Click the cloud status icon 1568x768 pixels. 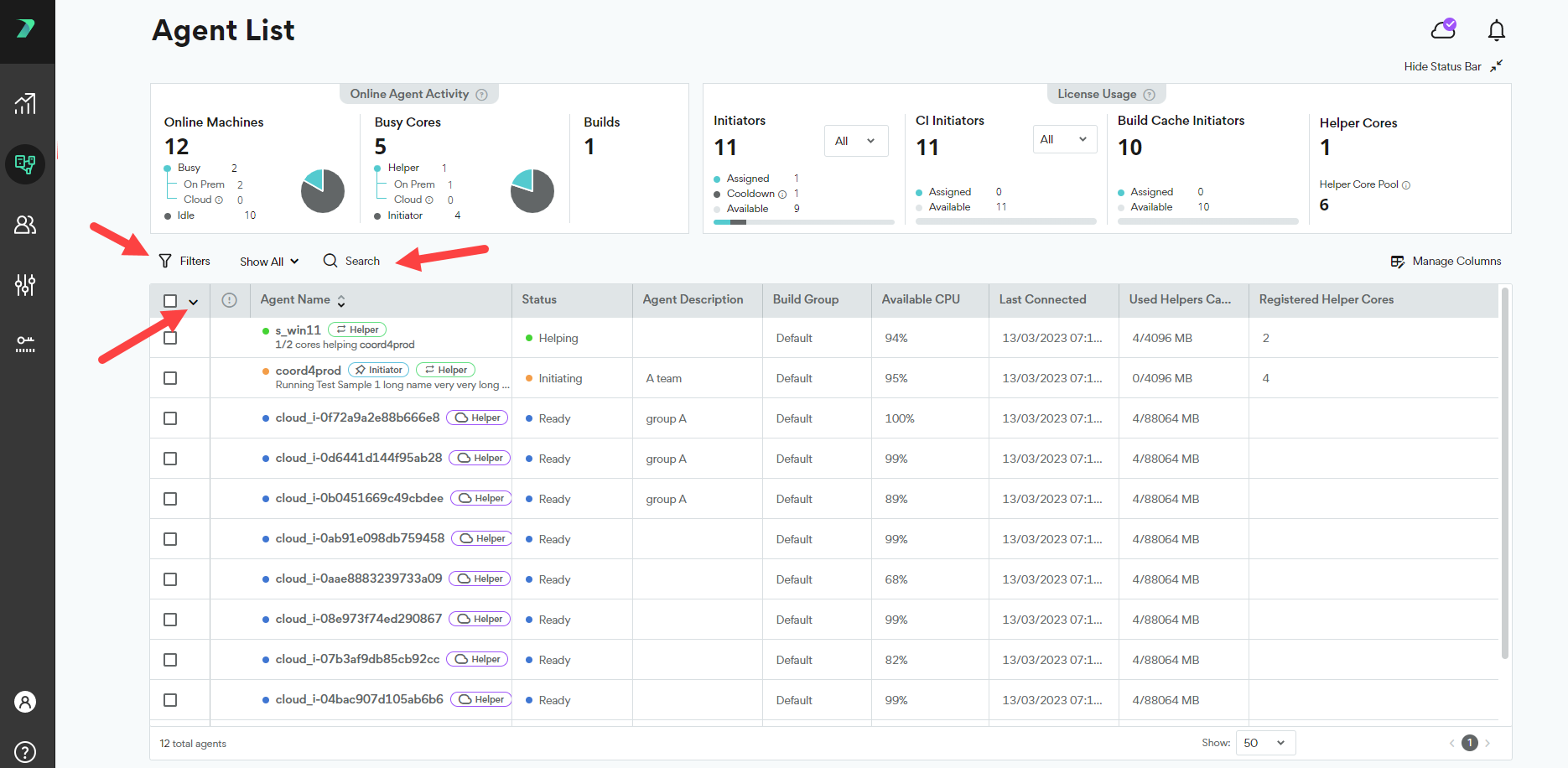(1443, 30)
